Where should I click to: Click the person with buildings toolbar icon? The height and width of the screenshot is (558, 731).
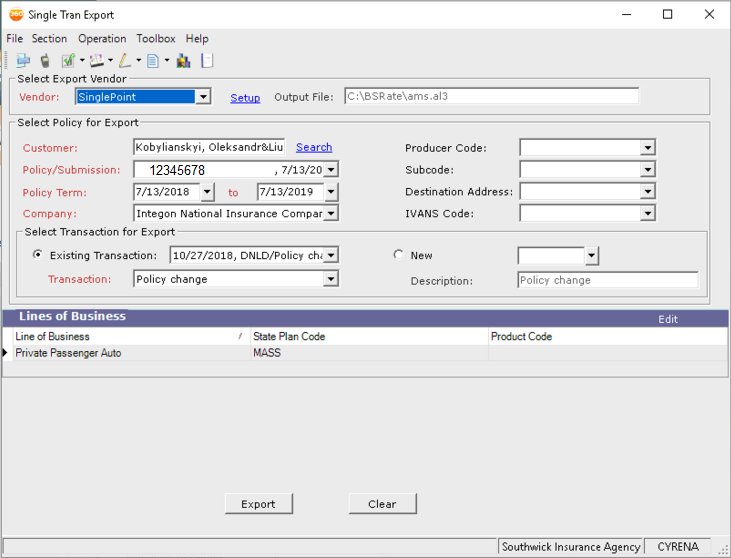tap(183, 61)
